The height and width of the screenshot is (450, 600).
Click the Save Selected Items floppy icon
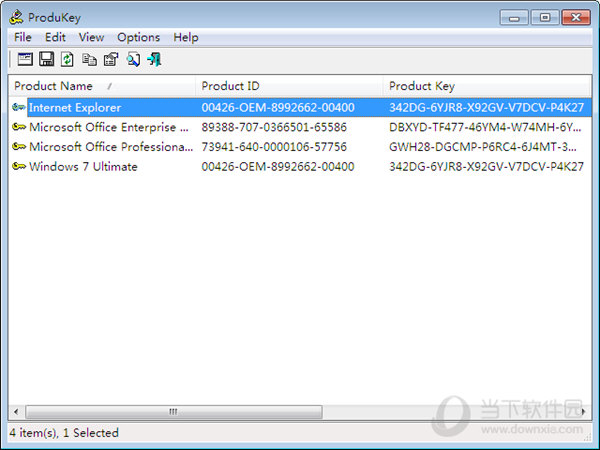point(46,60)
